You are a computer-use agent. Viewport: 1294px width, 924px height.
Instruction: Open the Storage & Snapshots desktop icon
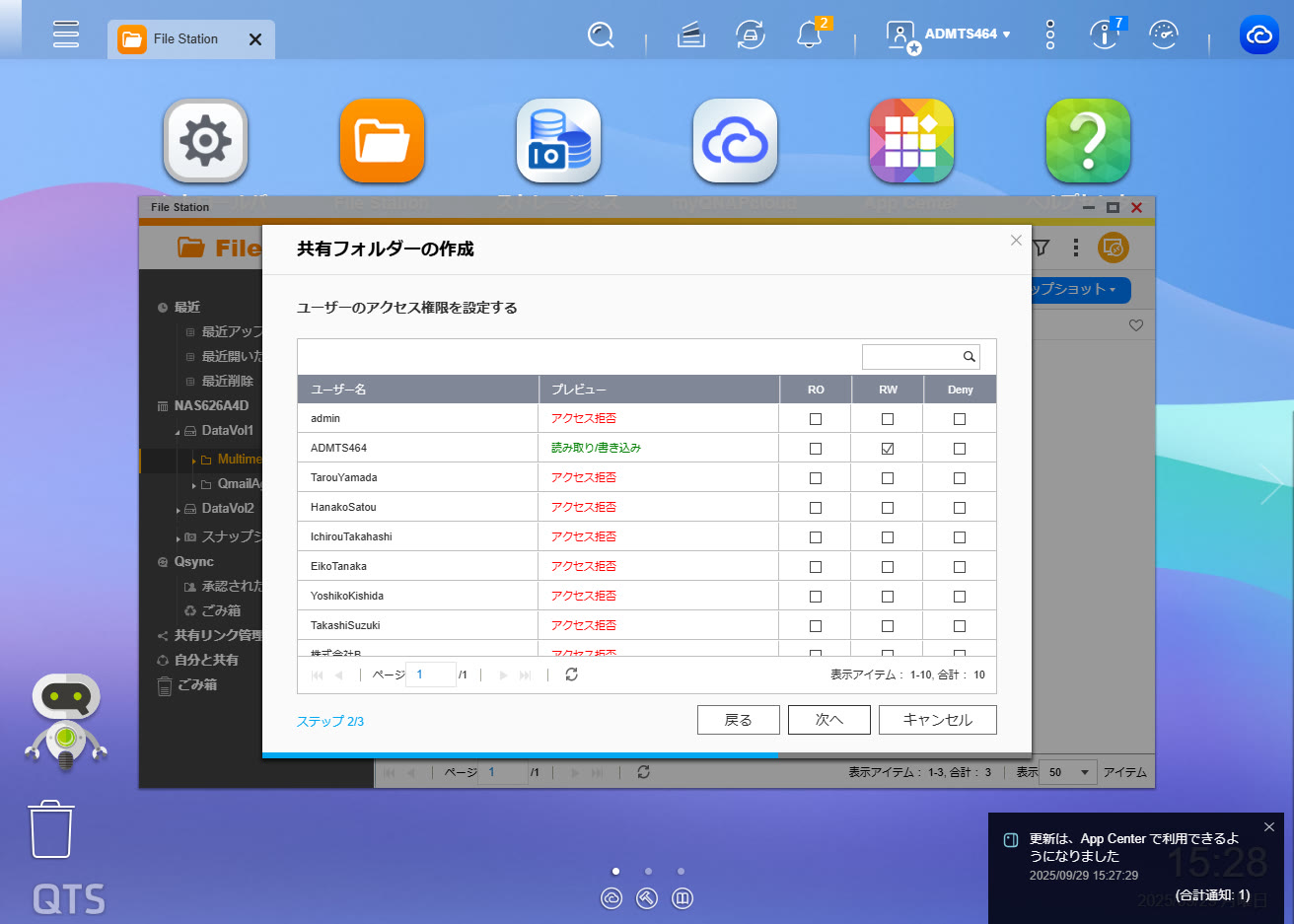(558, 141)
